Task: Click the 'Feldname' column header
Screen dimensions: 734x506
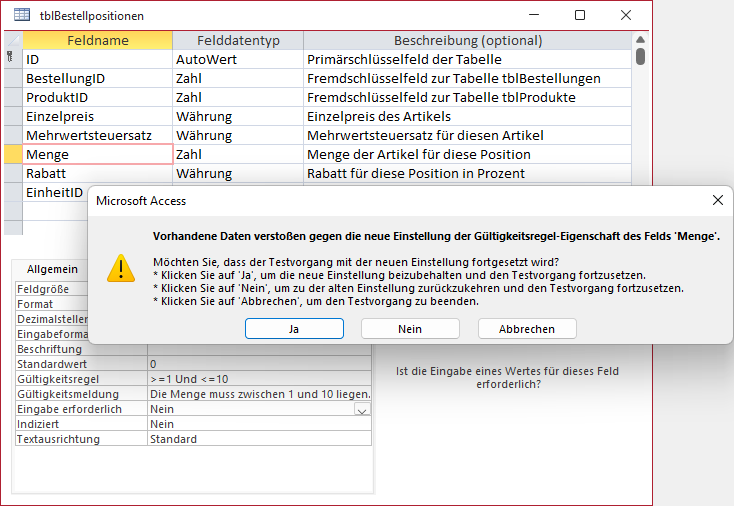Action: (97, 41)
